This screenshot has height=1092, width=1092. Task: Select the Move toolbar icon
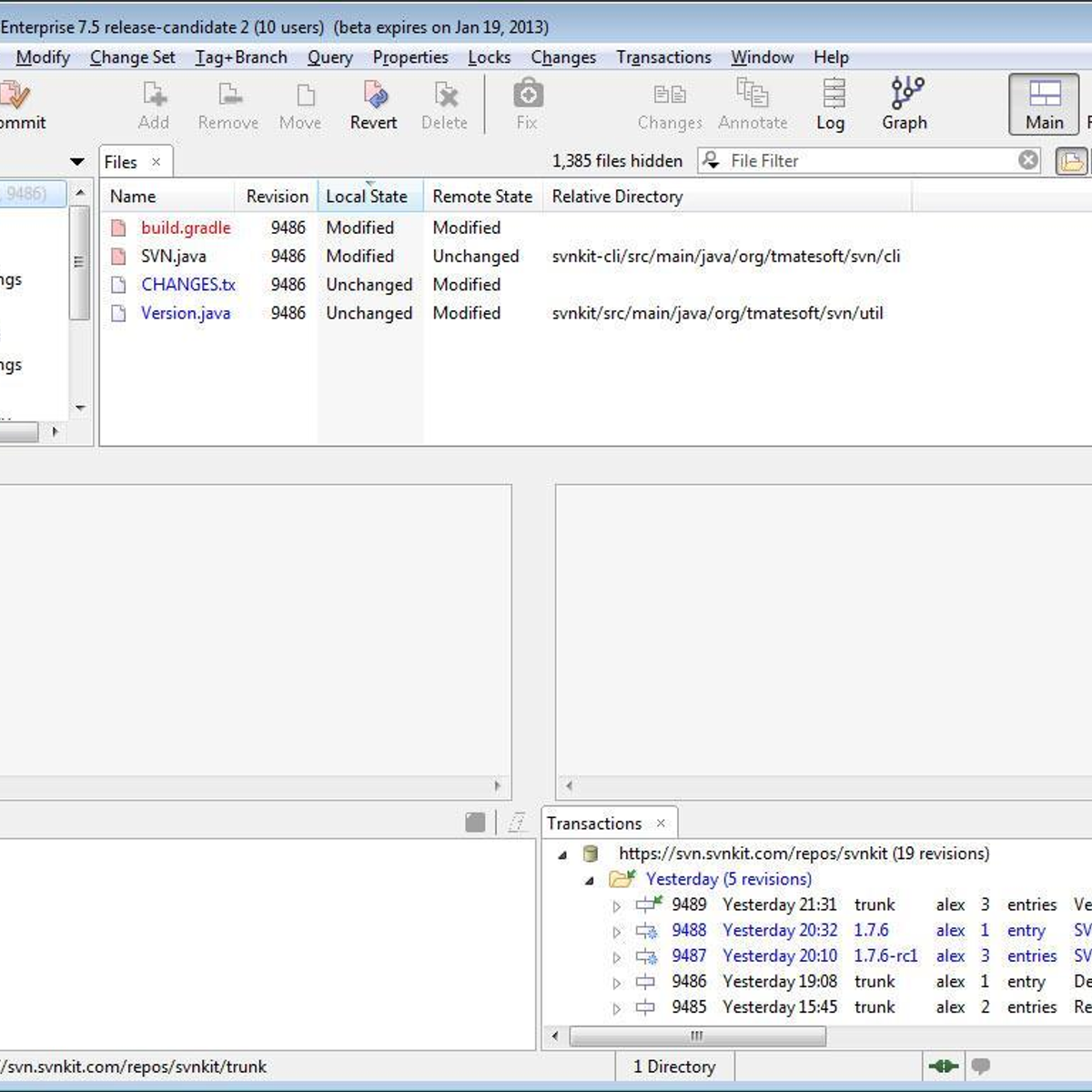[x=306, y=95]
